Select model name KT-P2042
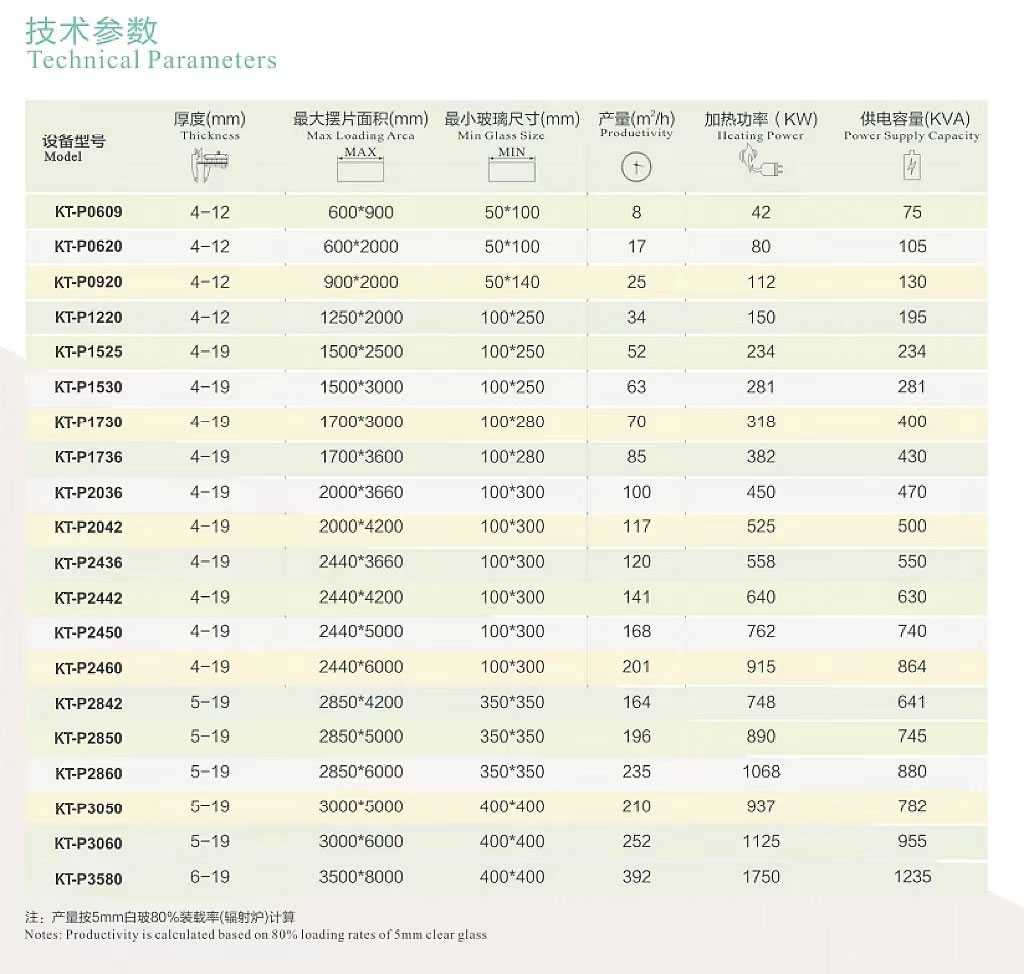The image size is (1024, 974). [x=89, y=527]
